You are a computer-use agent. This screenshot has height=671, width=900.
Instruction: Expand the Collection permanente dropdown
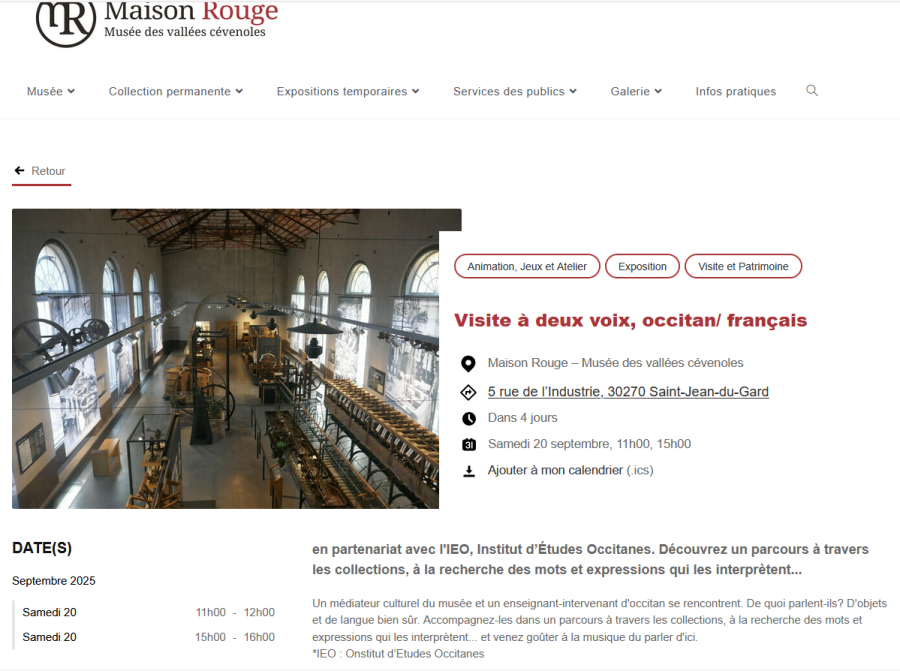pyautogui.click(x=176, y=91)
